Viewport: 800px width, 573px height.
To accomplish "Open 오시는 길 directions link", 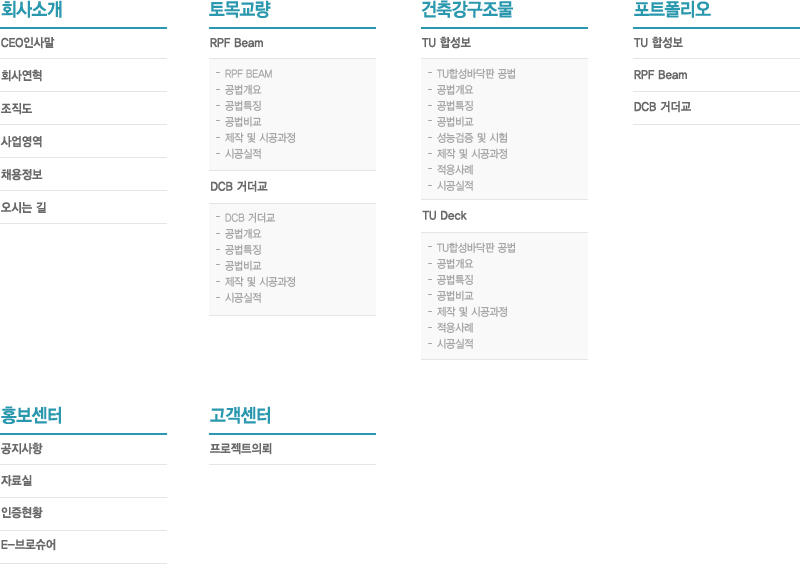I will [24, 208].
